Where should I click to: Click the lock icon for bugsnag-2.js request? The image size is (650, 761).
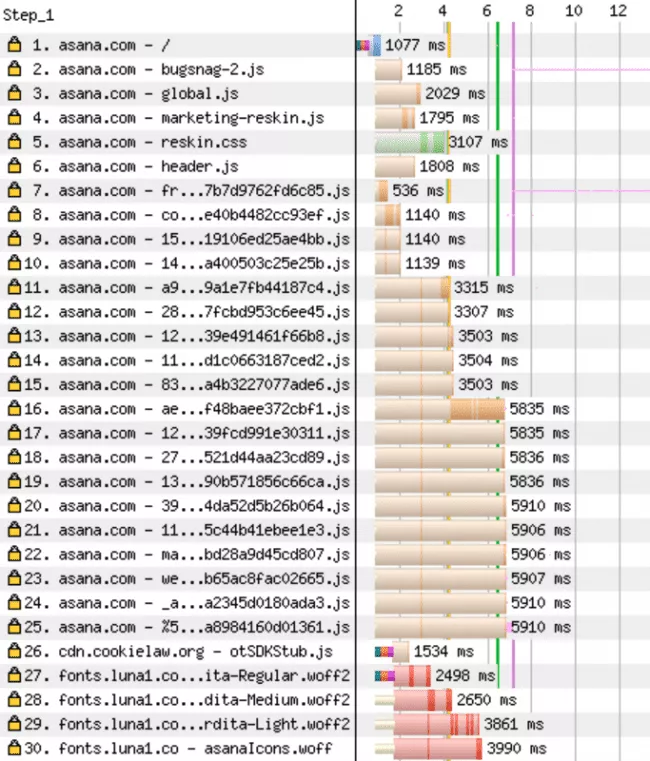point(14,70)
